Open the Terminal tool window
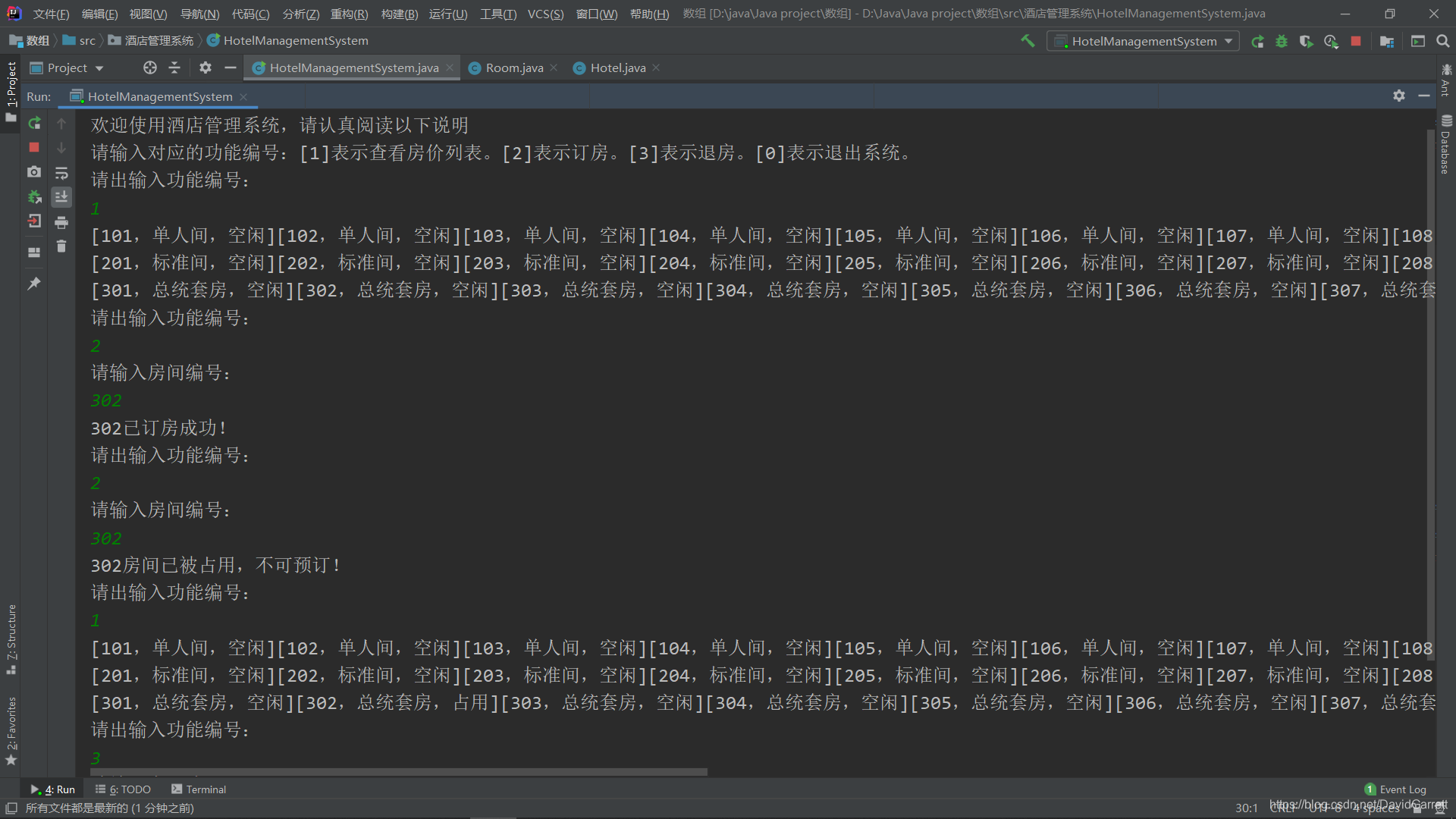Image resolution: width=1456 pixels, height=819 pixels. point(199,789)
